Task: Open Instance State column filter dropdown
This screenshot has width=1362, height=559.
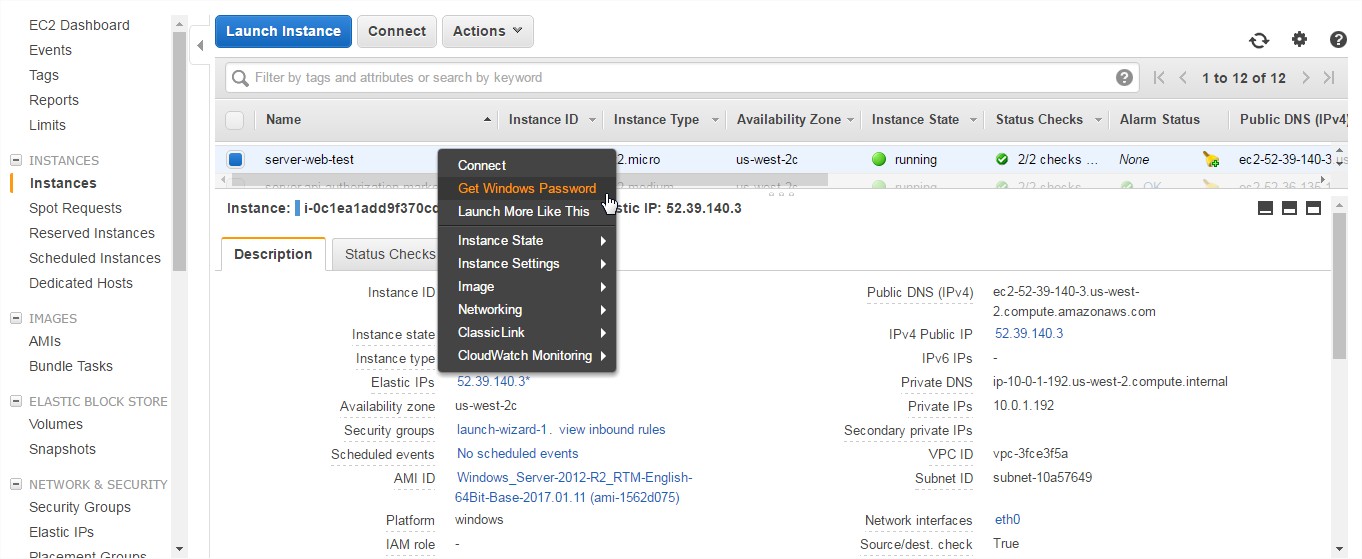Action: tap(972, 120)
